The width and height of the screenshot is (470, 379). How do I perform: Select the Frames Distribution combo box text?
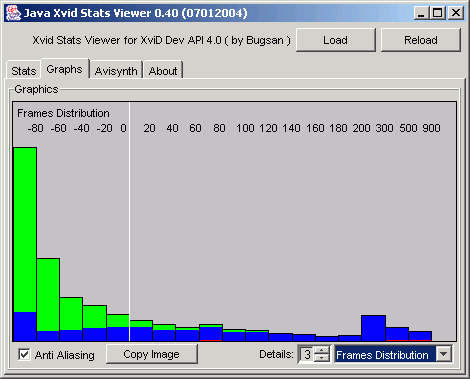pos(382,355)
